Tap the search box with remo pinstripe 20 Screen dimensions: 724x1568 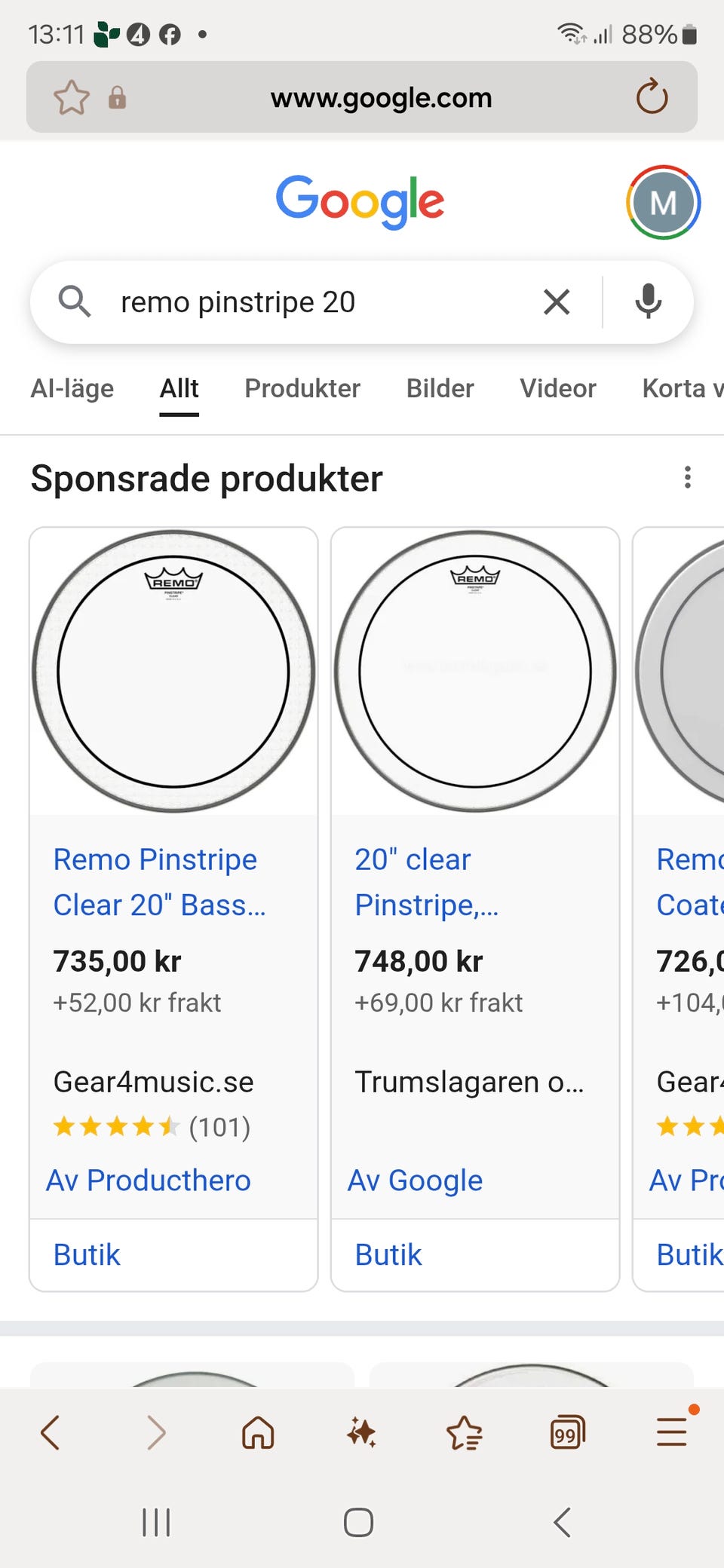[x=317, y=302]
